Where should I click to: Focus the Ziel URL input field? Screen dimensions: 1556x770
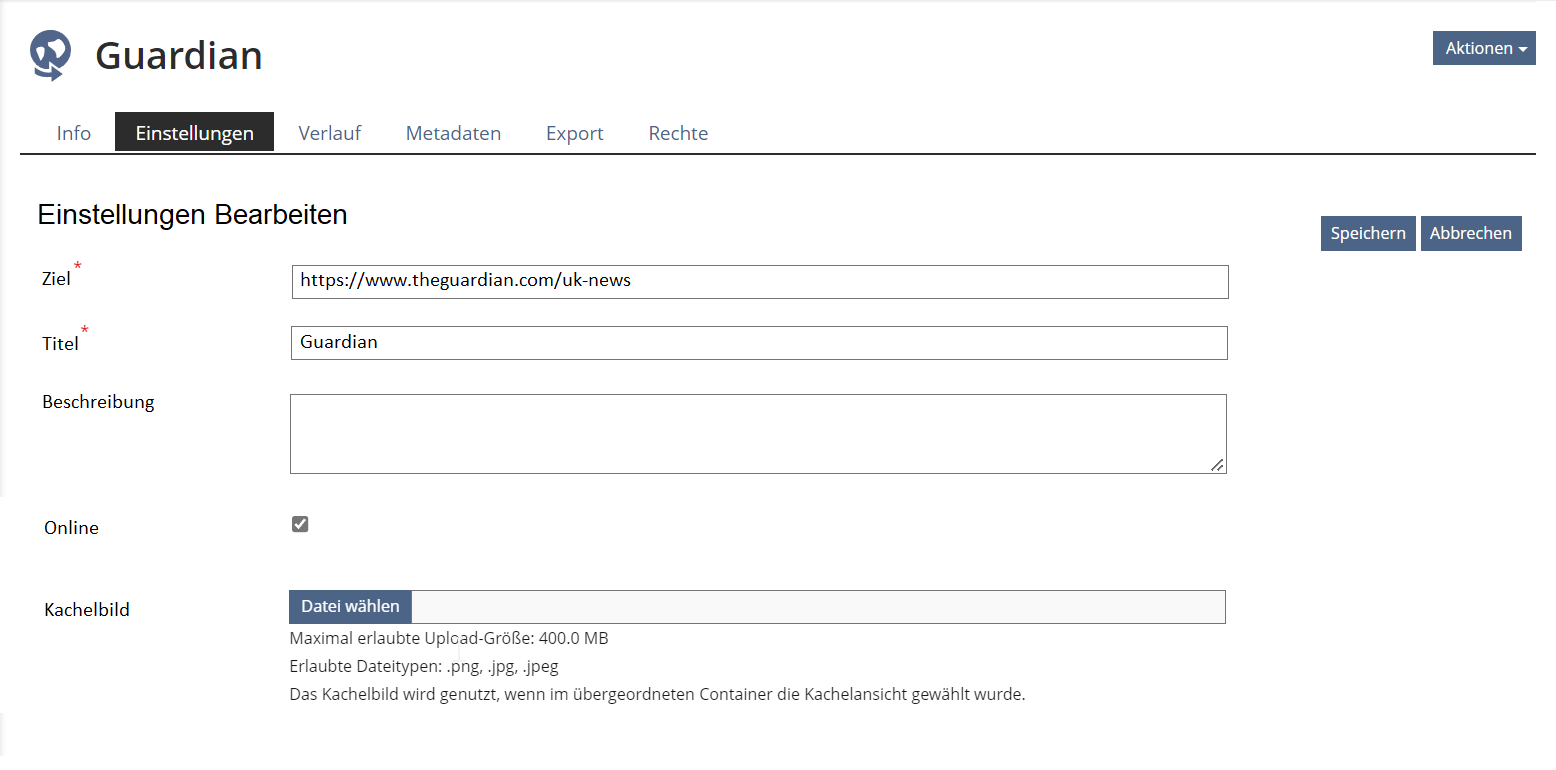760,282
